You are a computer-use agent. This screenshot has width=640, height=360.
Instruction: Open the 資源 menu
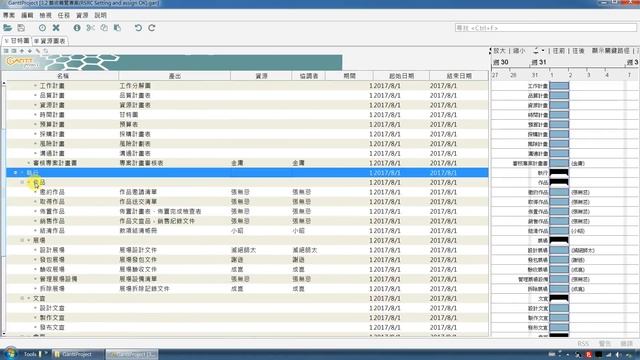click(82, 15)
